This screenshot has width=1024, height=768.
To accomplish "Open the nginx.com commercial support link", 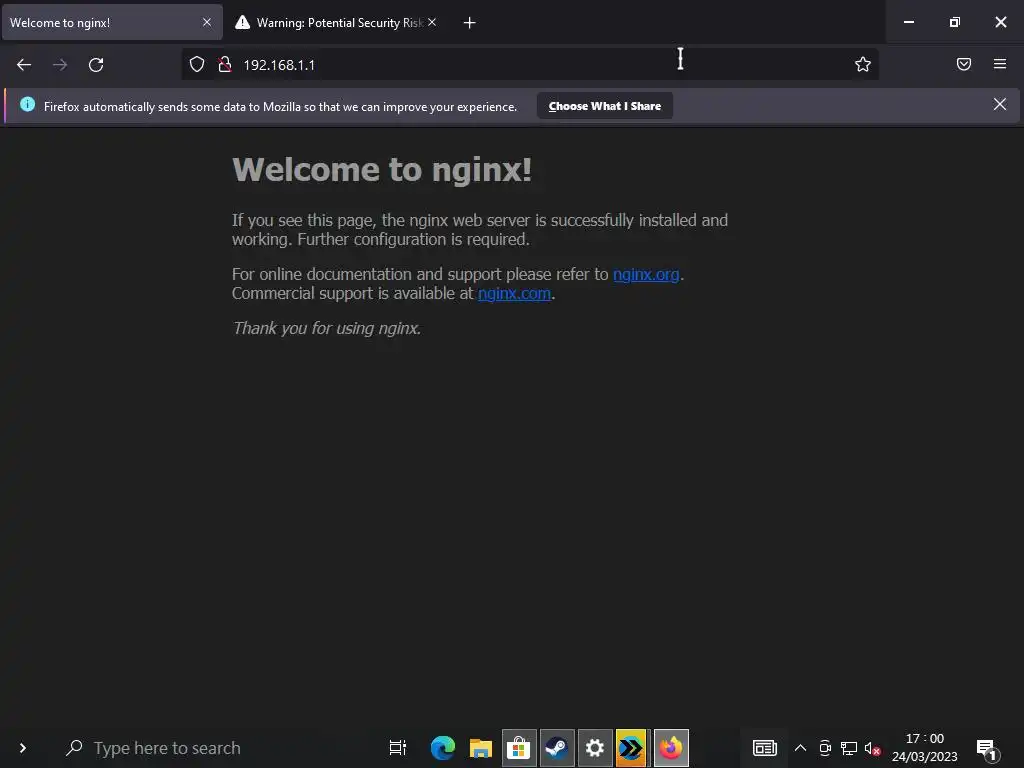I will 514,294.
